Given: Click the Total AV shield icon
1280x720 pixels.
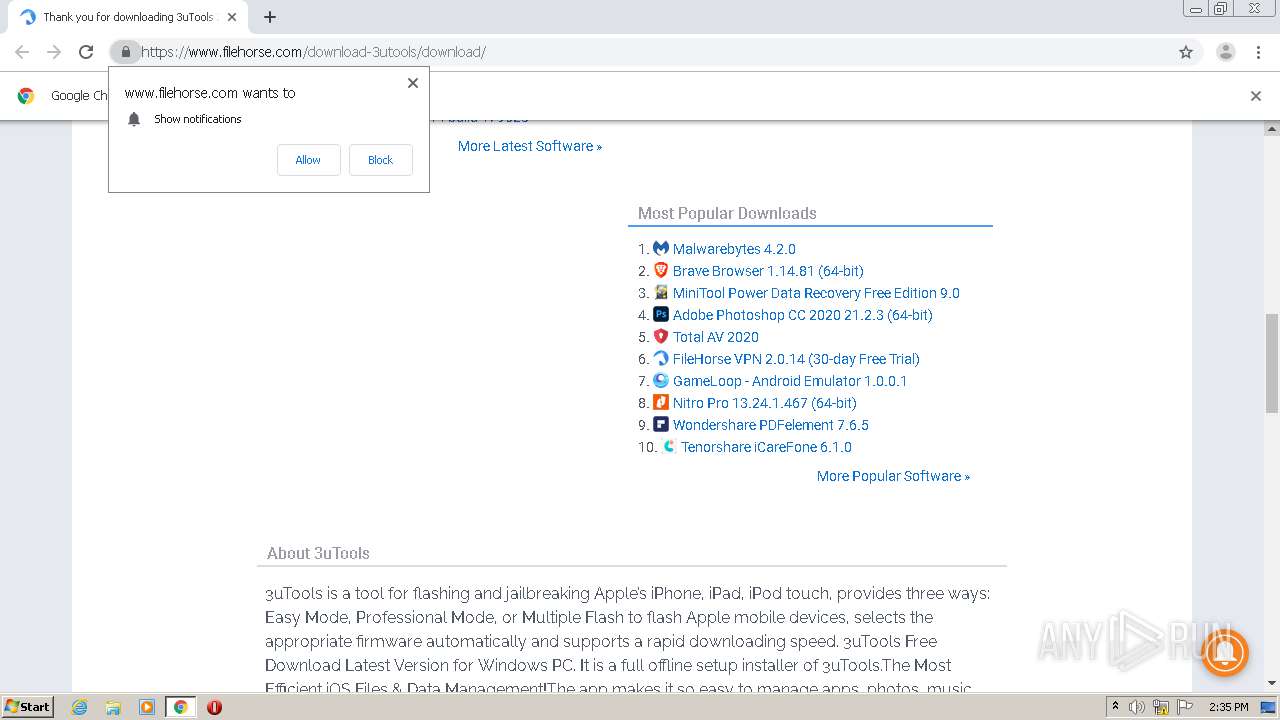Looking at the screenshot, I should 661,336.
